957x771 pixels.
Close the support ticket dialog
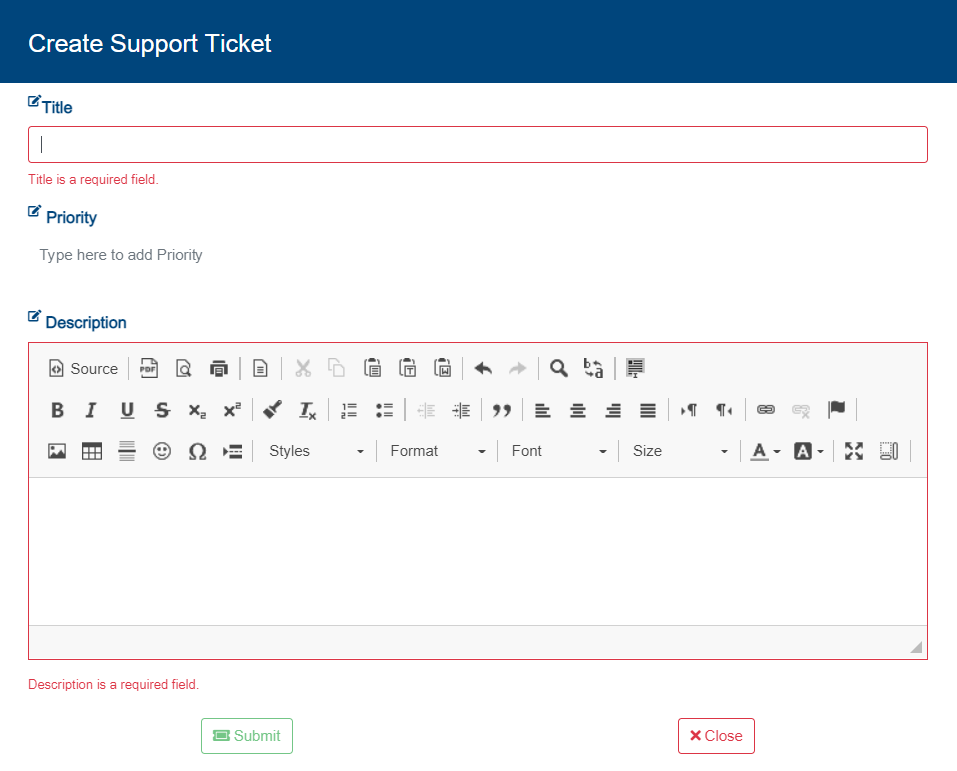(x=717, y=736)
